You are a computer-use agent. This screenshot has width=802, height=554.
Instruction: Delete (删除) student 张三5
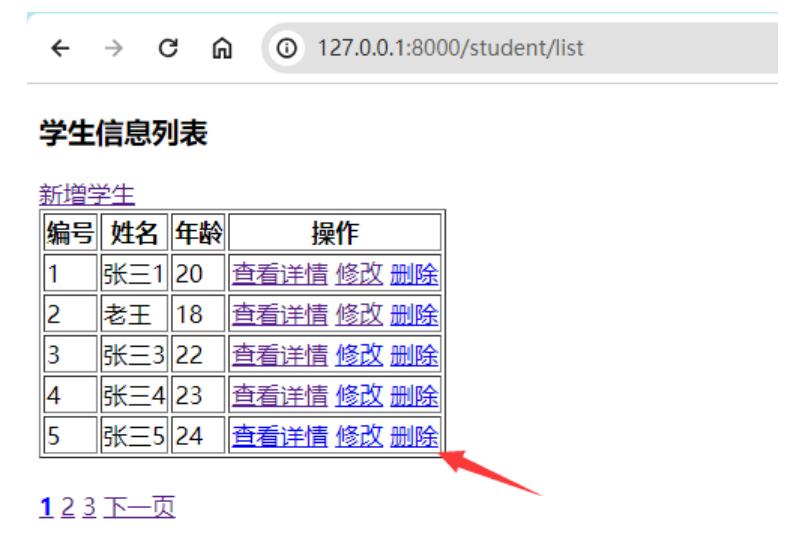coord(414,437)
